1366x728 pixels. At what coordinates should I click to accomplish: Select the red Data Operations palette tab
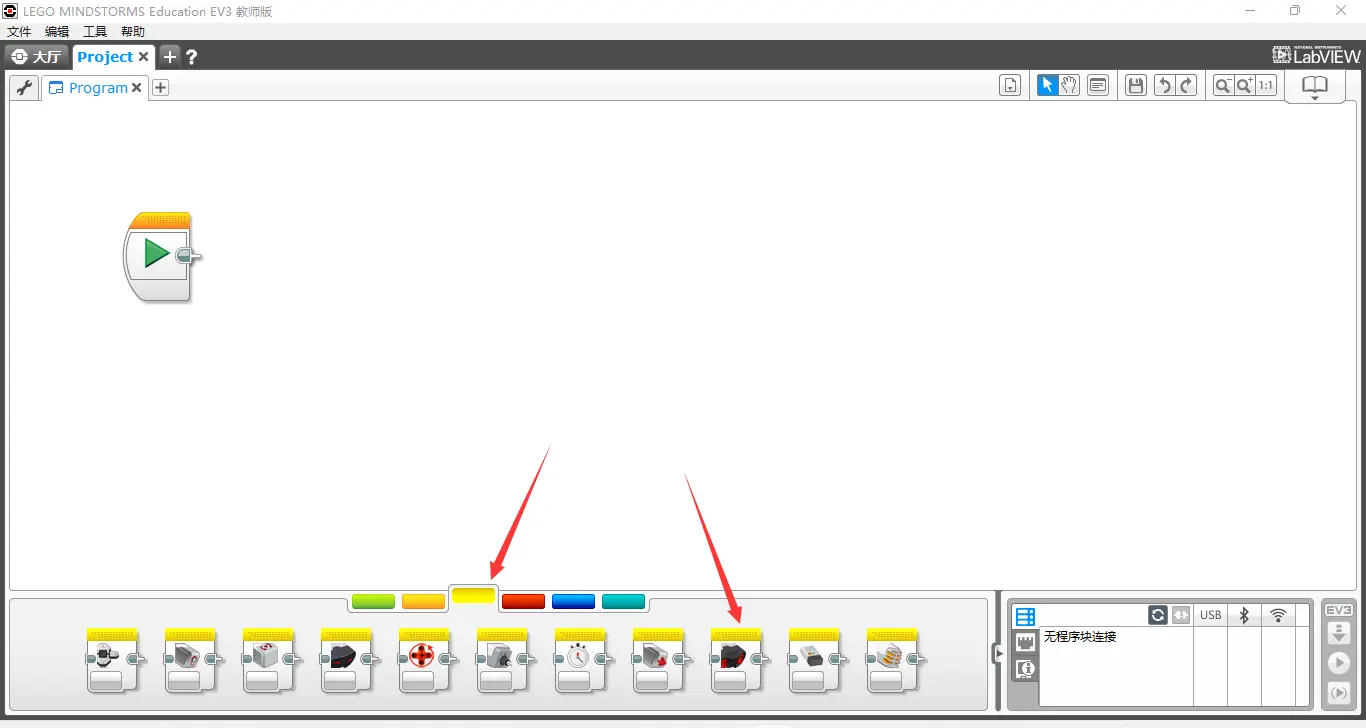(523, 601)
